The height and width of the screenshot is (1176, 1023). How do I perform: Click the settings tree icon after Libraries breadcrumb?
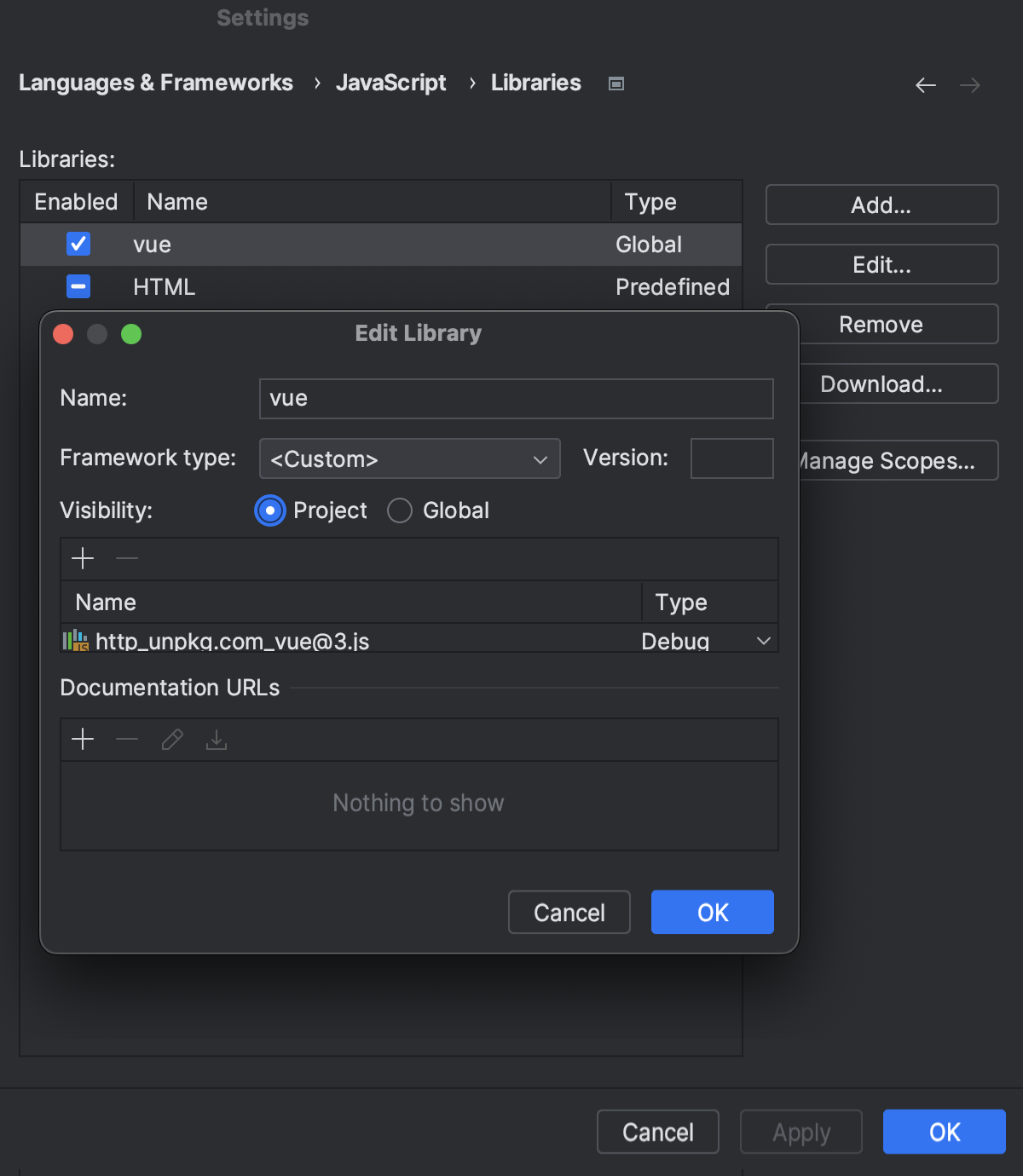pyautogui.click(x=616, y=83)
